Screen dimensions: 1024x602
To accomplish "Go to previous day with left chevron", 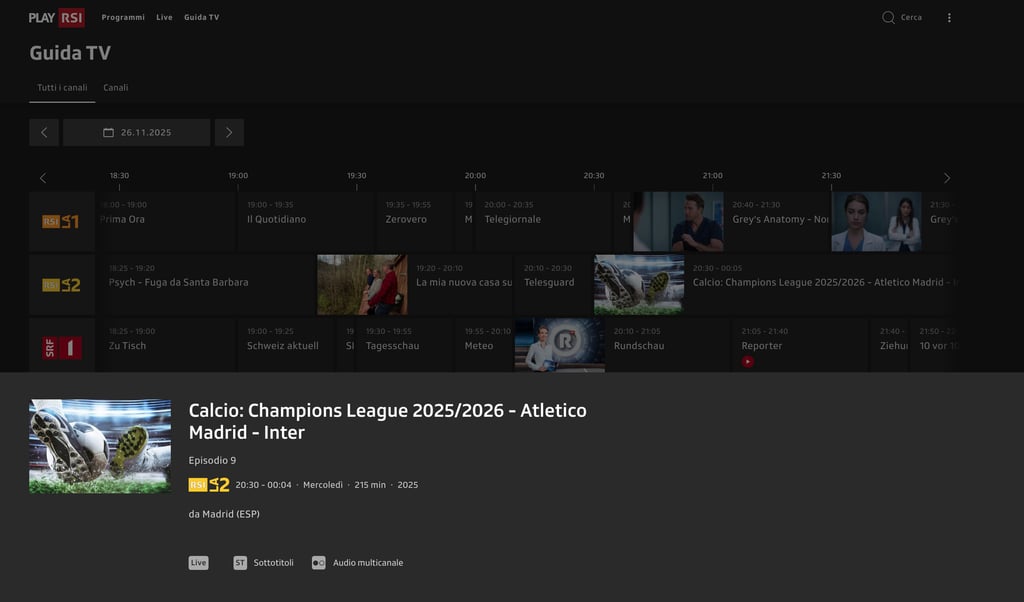I will [44, 133].
